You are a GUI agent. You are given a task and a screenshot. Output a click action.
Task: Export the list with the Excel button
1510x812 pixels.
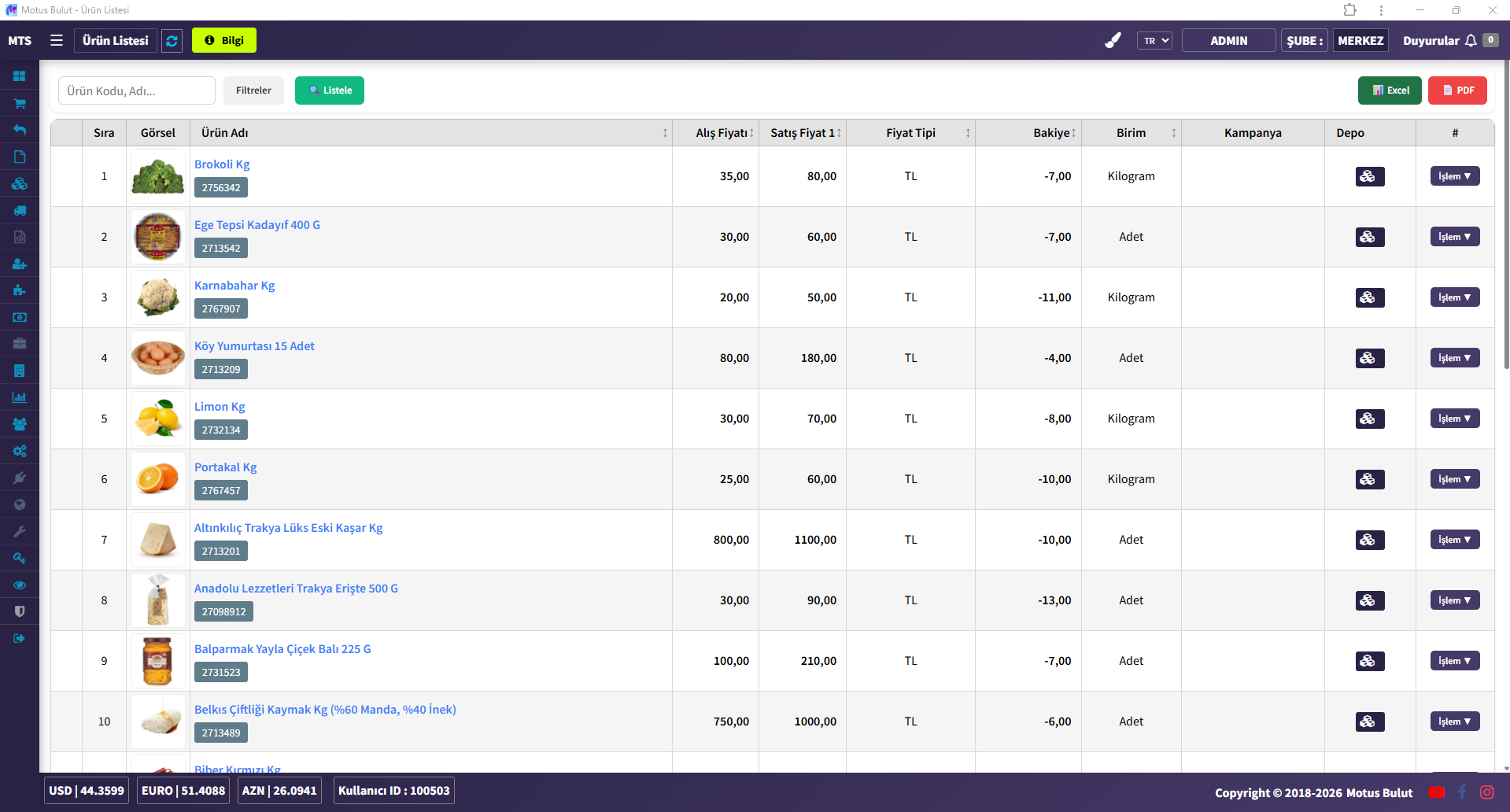tap(1389, 90)
